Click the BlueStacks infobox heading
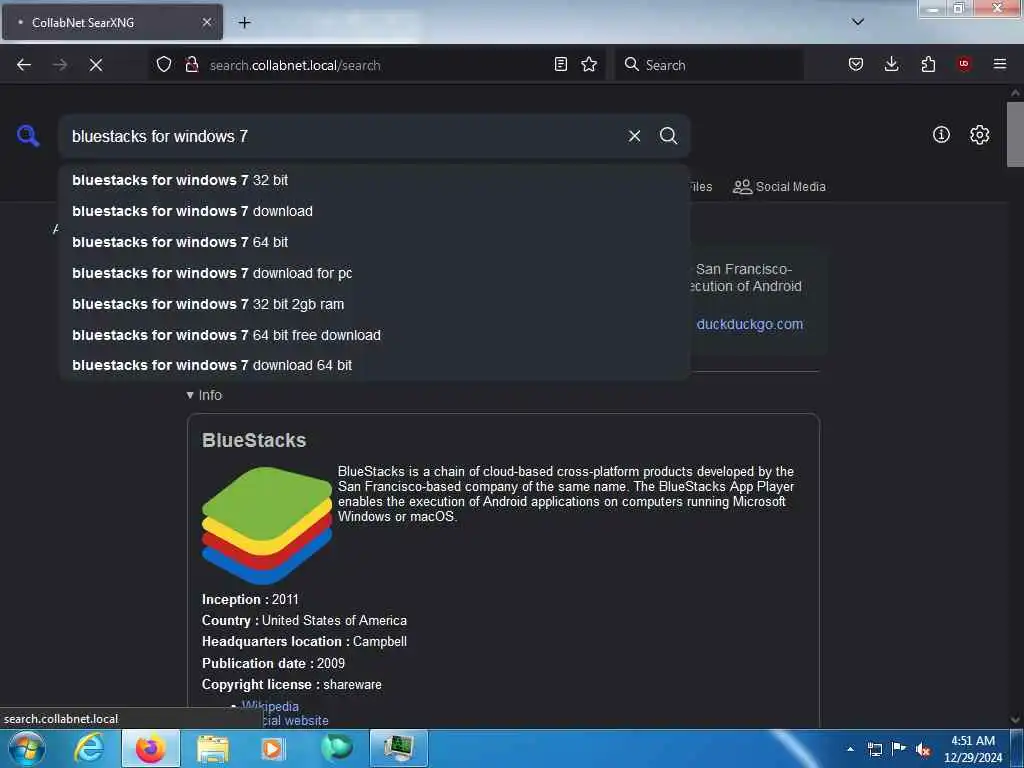The width and height of the screenshot is (1024, 768). [x=254, y=440]
